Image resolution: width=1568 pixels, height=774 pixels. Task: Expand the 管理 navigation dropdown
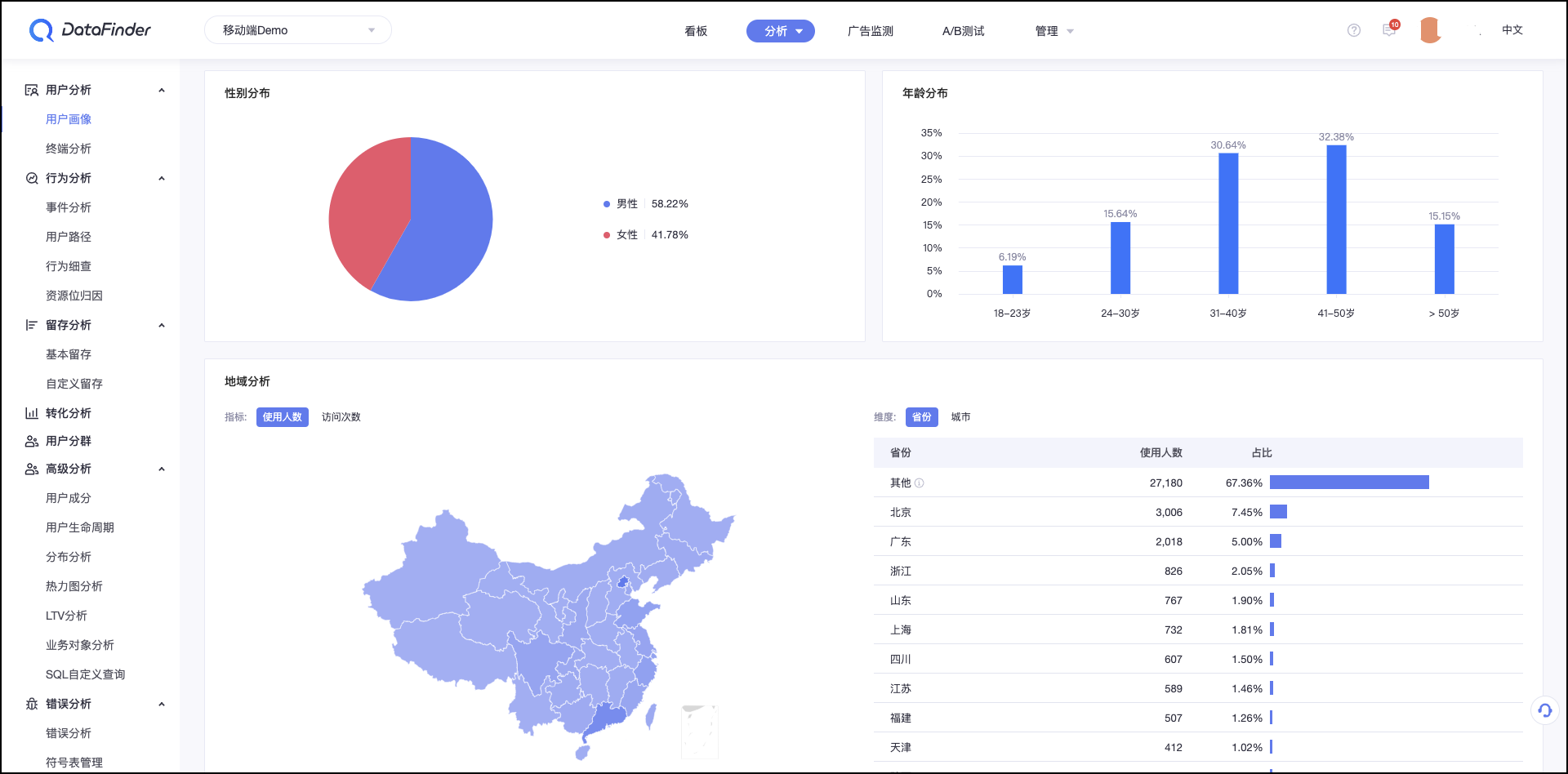click(x=1054, y=31)
